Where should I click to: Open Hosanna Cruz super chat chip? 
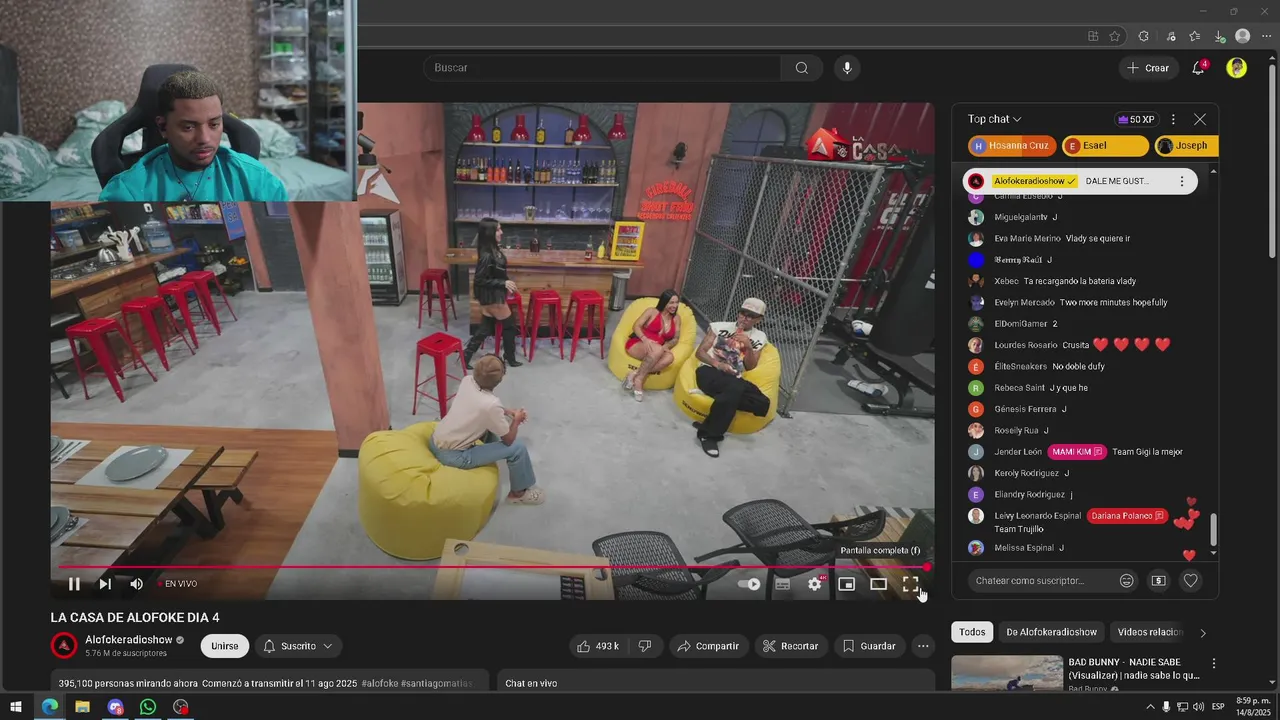pyautogui.click(x=1012, y=146)
